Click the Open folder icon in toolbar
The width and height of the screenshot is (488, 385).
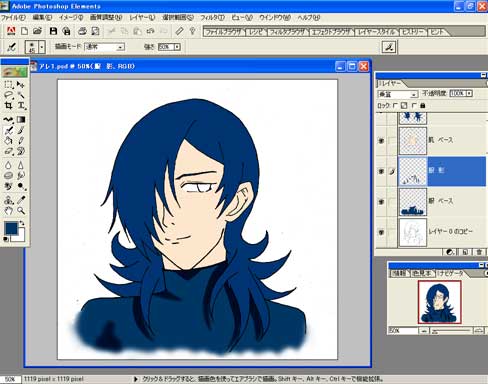[x=37, y=31]
